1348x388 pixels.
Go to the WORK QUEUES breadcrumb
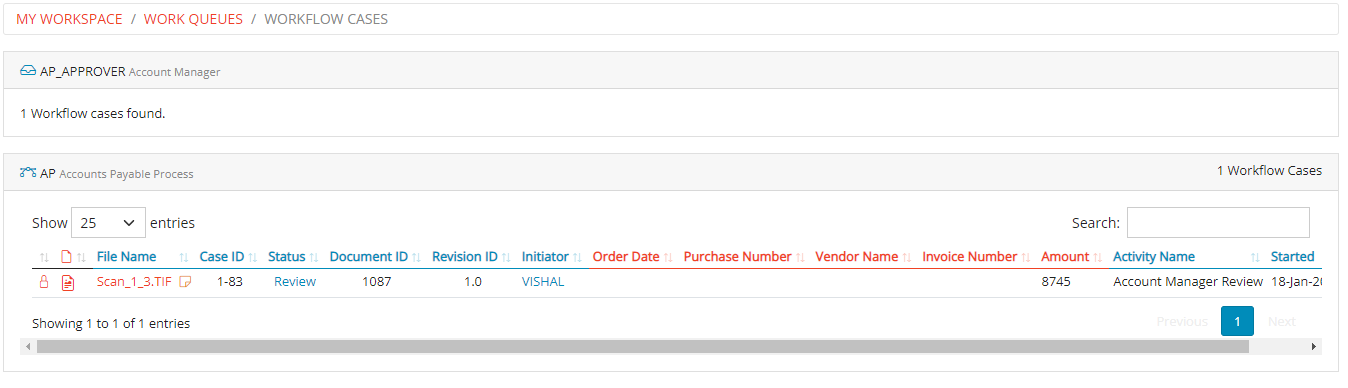click(193, 19)
